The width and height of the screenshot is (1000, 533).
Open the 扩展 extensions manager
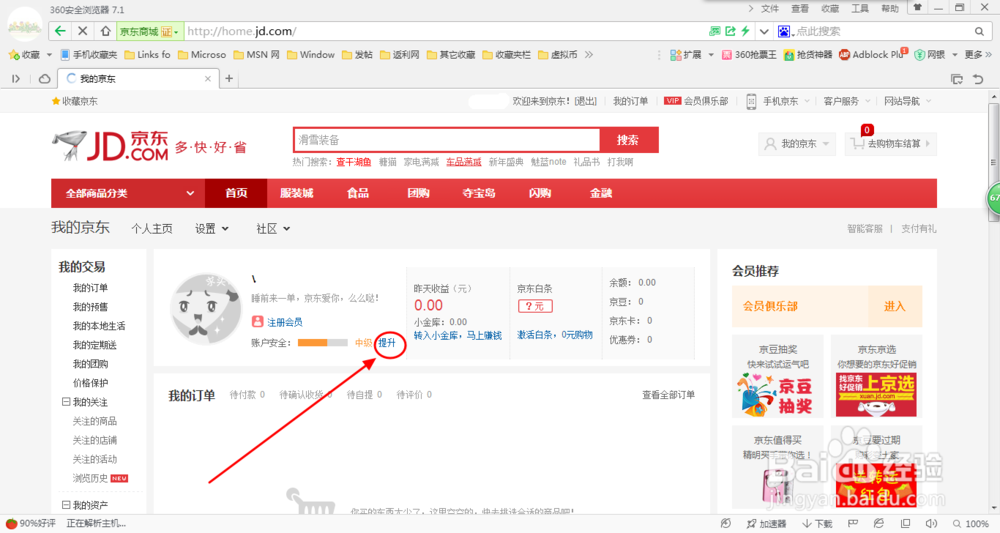(x=686, y=55)
